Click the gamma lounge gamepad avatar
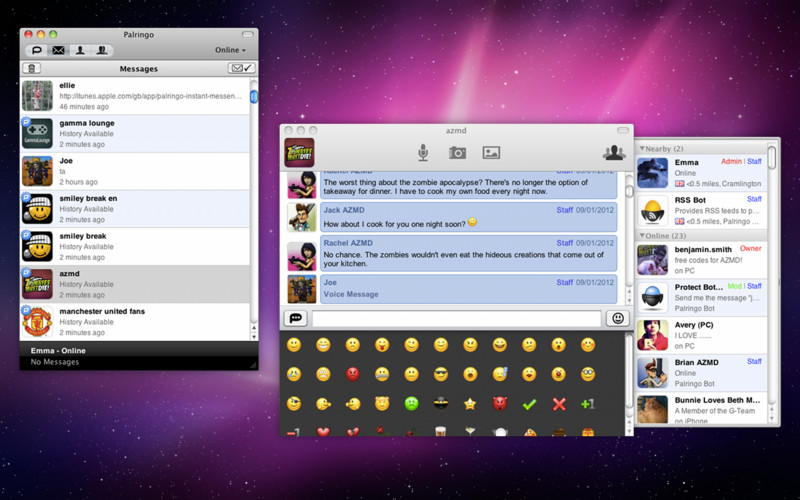Screen dimensions: 800x500 [37, 134]
